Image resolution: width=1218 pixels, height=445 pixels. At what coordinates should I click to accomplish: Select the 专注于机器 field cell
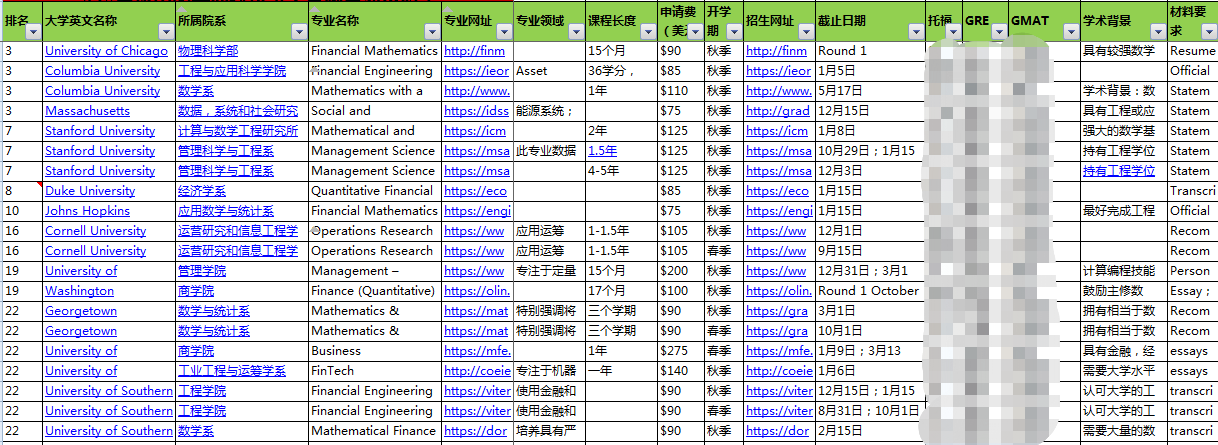(x=548, y=371)
